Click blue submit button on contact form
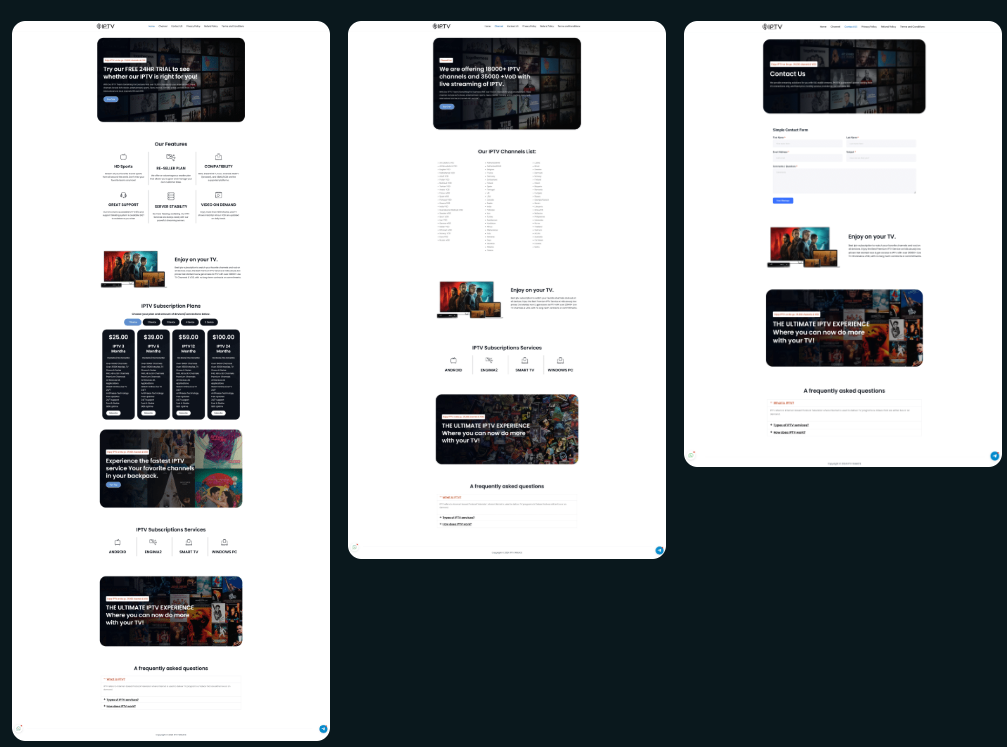 (x=783, y=200)
